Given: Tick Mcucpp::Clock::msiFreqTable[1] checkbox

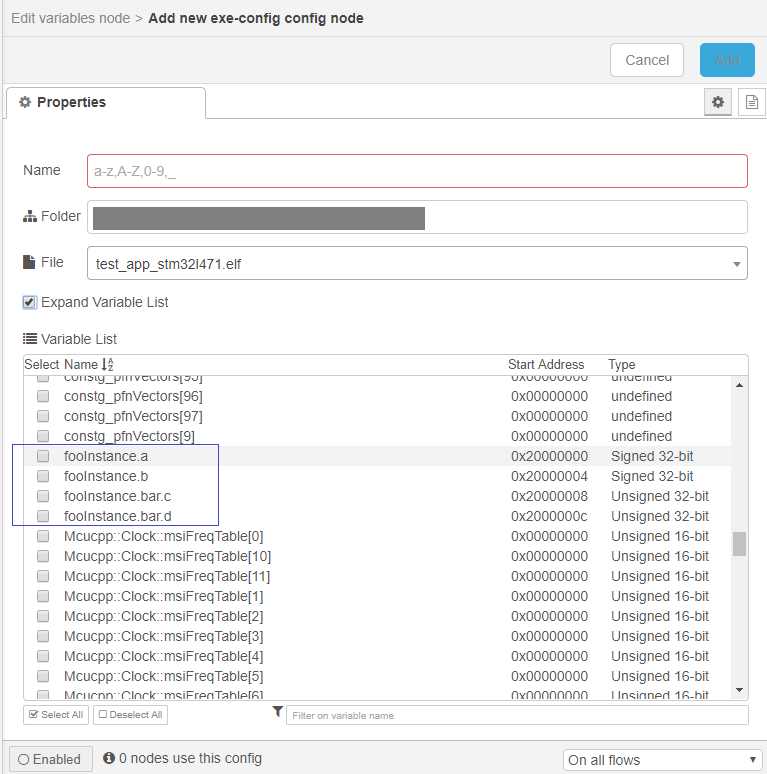Looking at the screenshot, I should 43,596.
